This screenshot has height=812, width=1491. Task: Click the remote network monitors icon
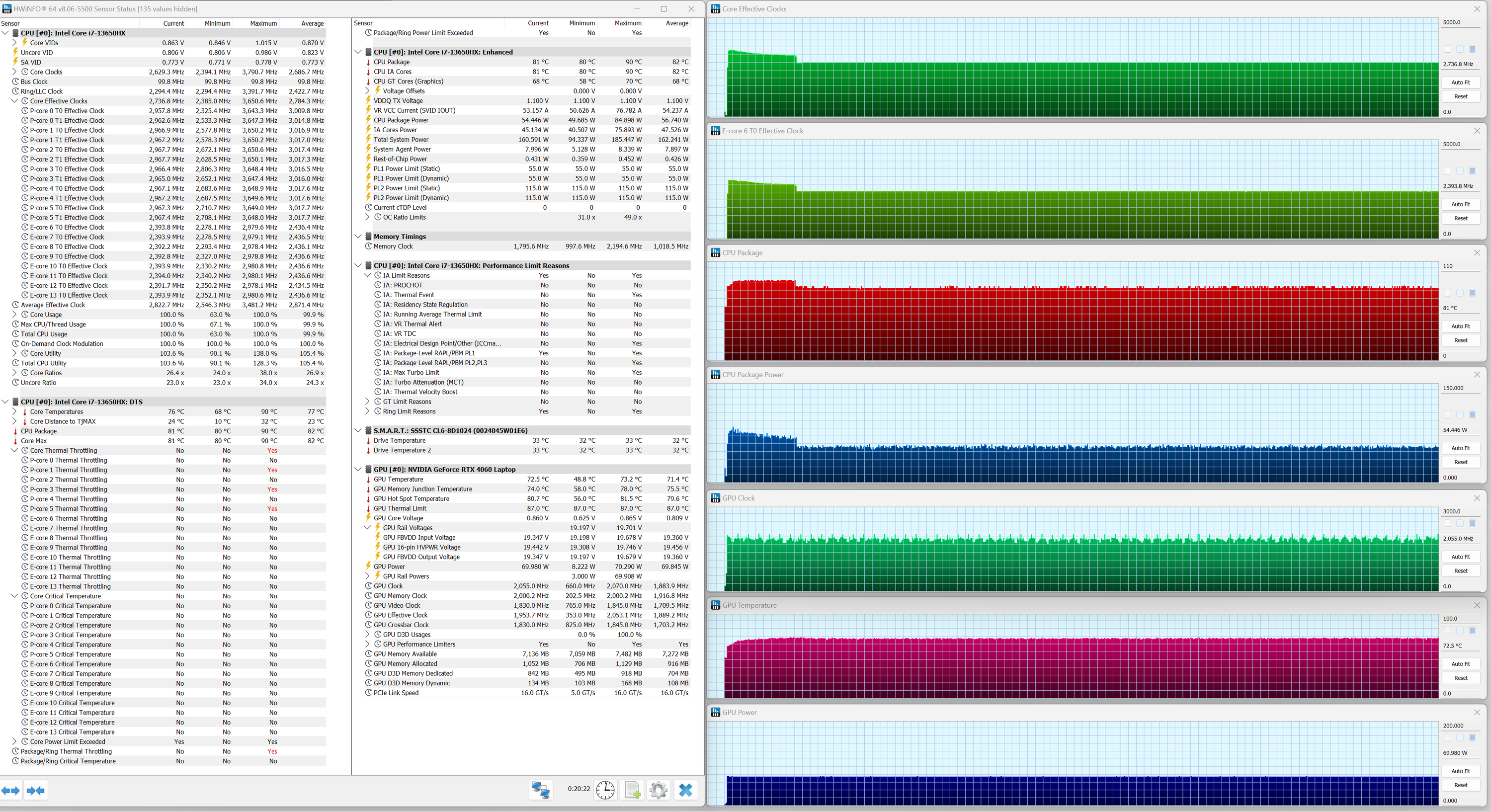pyautogui.click(x=541, y=790)
